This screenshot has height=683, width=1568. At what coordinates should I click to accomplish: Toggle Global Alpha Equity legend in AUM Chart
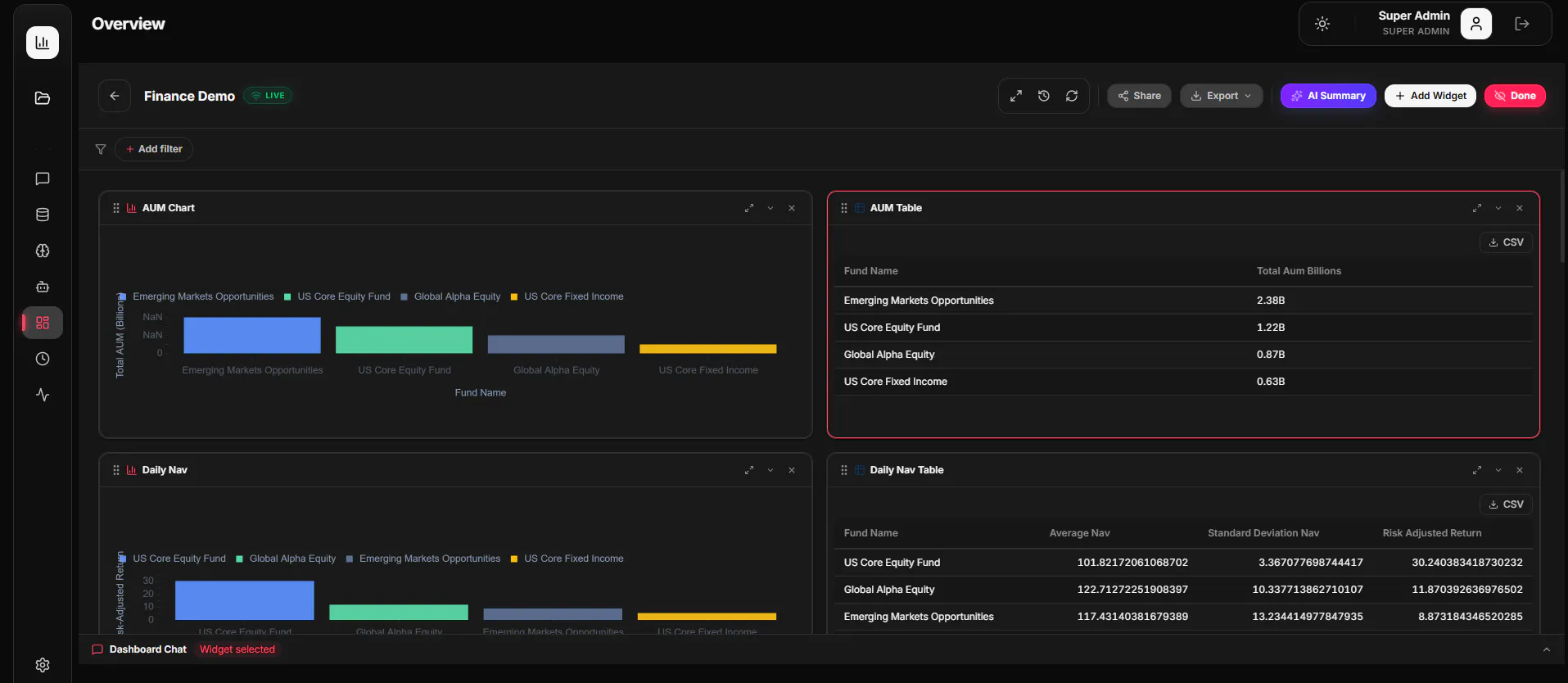pos(450,296)
